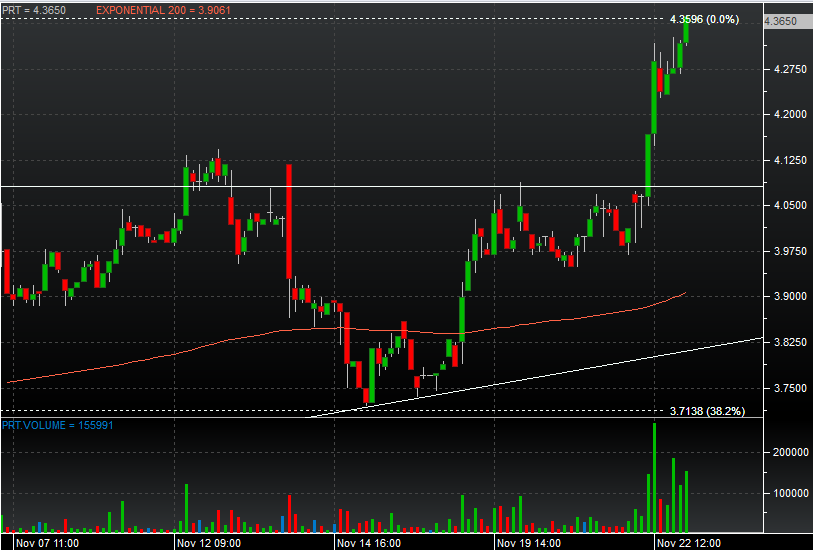Click the 4.2750 price axis label
This screenshot has height=550, width=813.
coord(785,69)
